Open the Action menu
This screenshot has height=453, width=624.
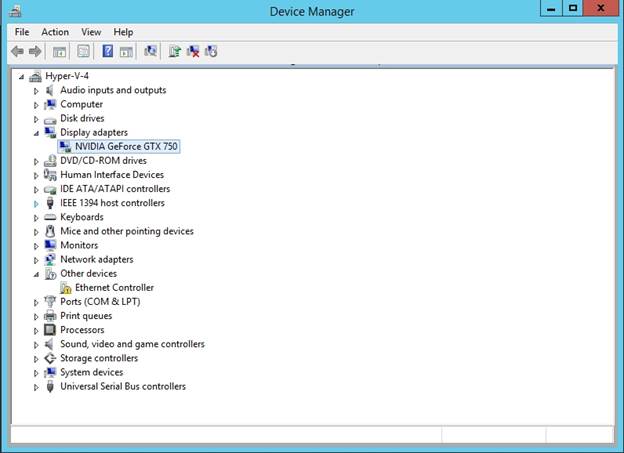coord(55,32)
